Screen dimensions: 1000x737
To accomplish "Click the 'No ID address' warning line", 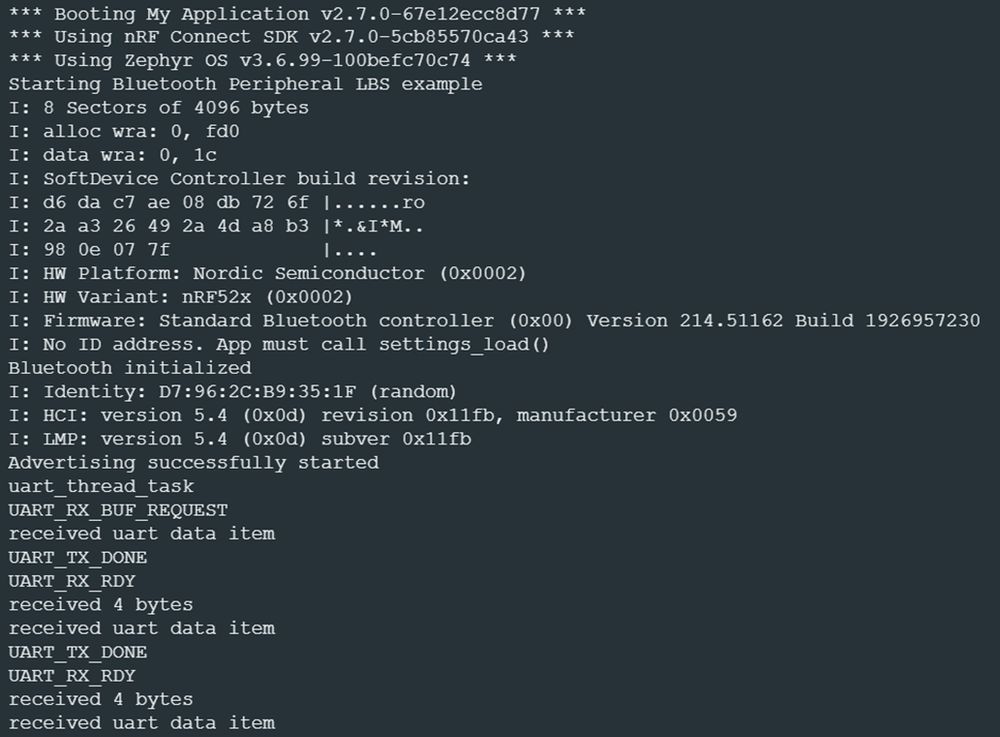I will 279,345.
